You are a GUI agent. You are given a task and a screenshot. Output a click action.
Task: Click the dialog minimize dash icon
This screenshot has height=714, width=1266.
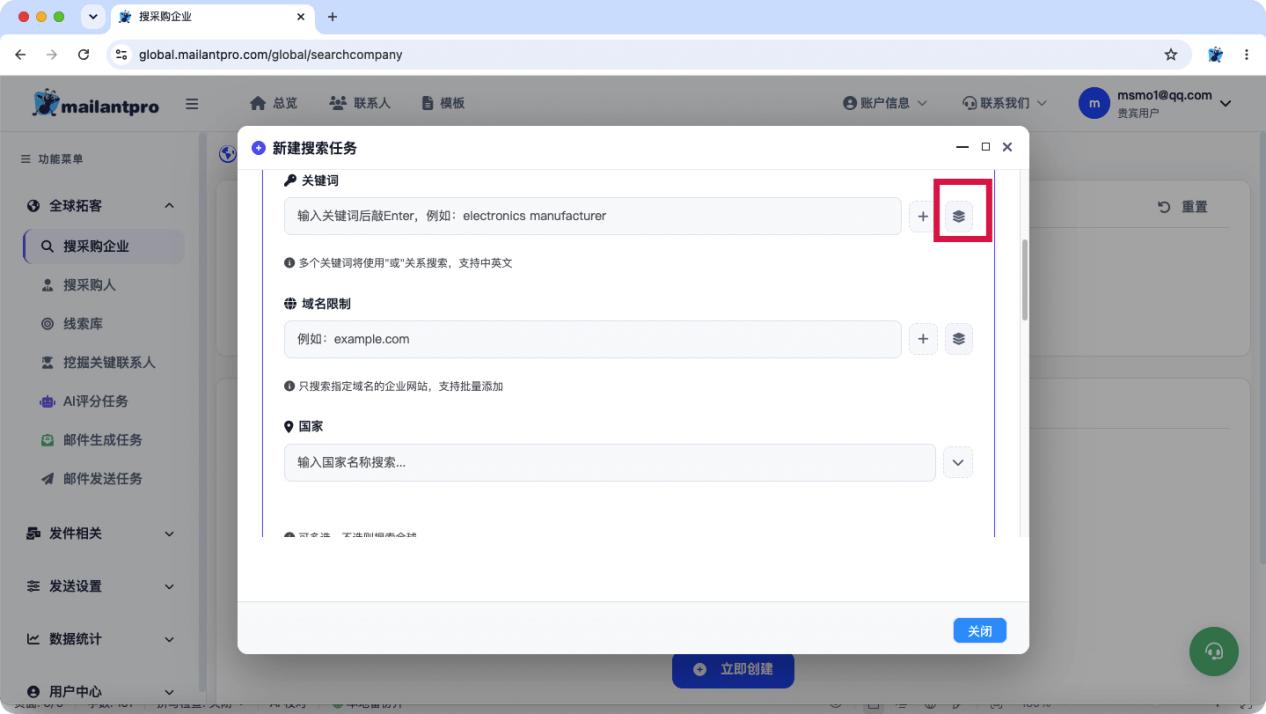coord(963,147)
